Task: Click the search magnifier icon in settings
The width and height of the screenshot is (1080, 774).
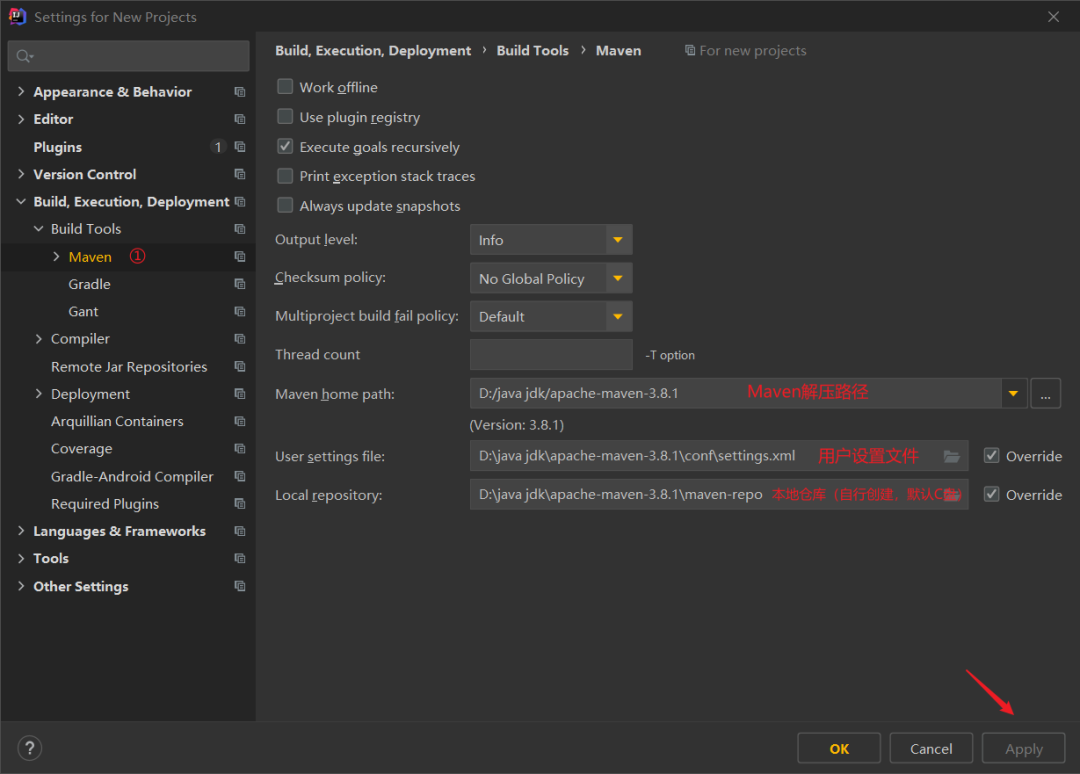Action: [24, 56]
